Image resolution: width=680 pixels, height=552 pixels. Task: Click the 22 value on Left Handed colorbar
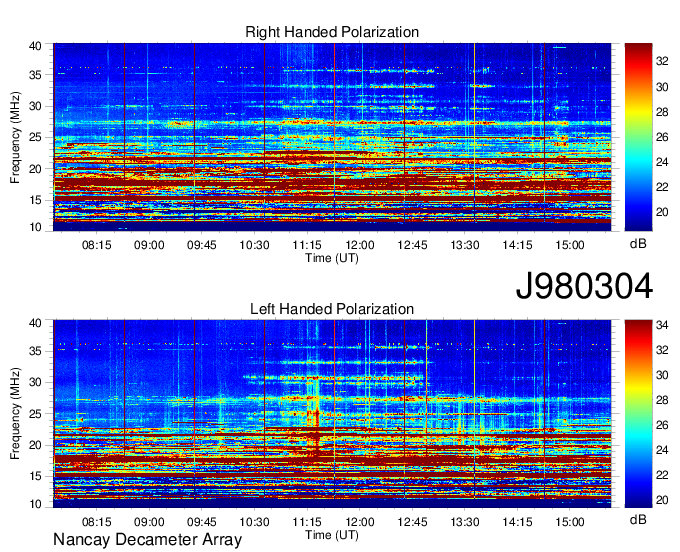662,475
